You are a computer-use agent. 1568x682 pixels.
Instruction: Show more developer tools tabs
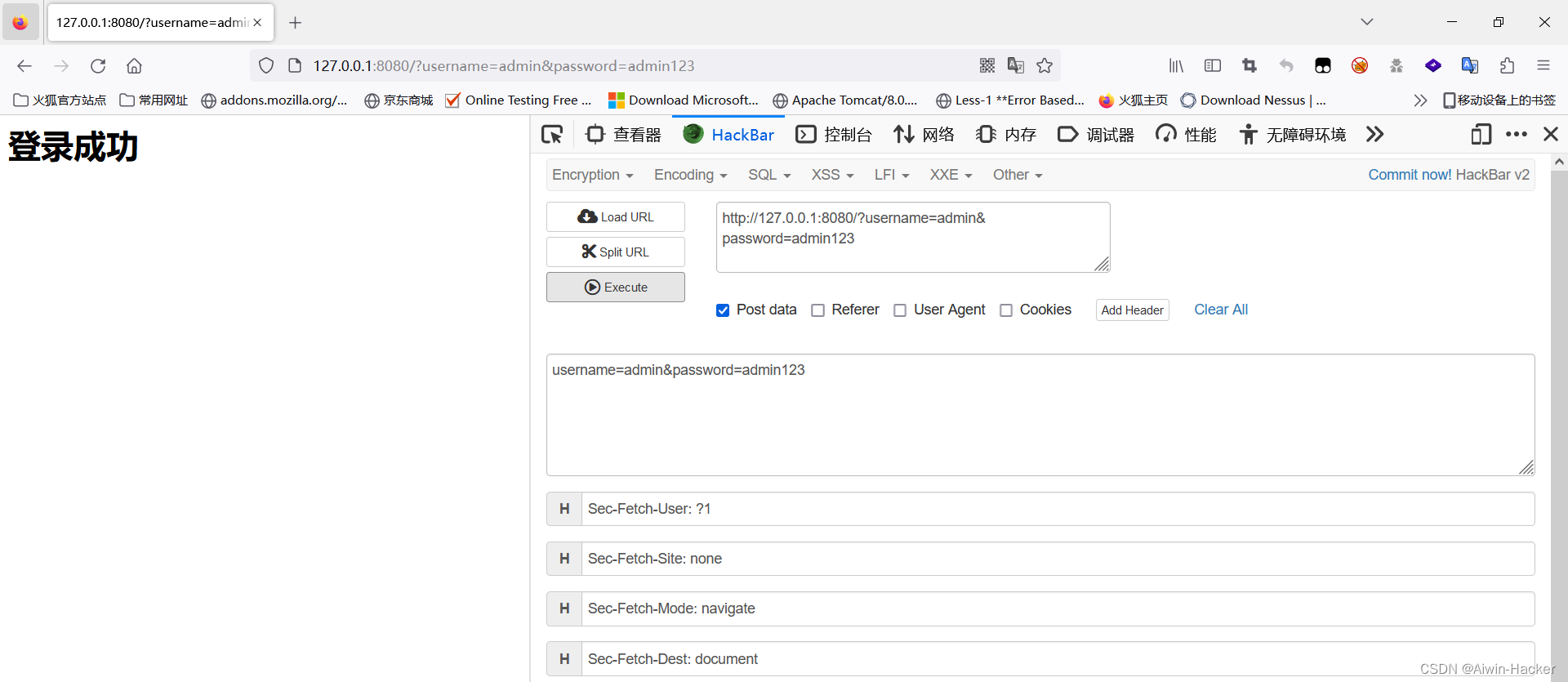tap(1374, 134)
